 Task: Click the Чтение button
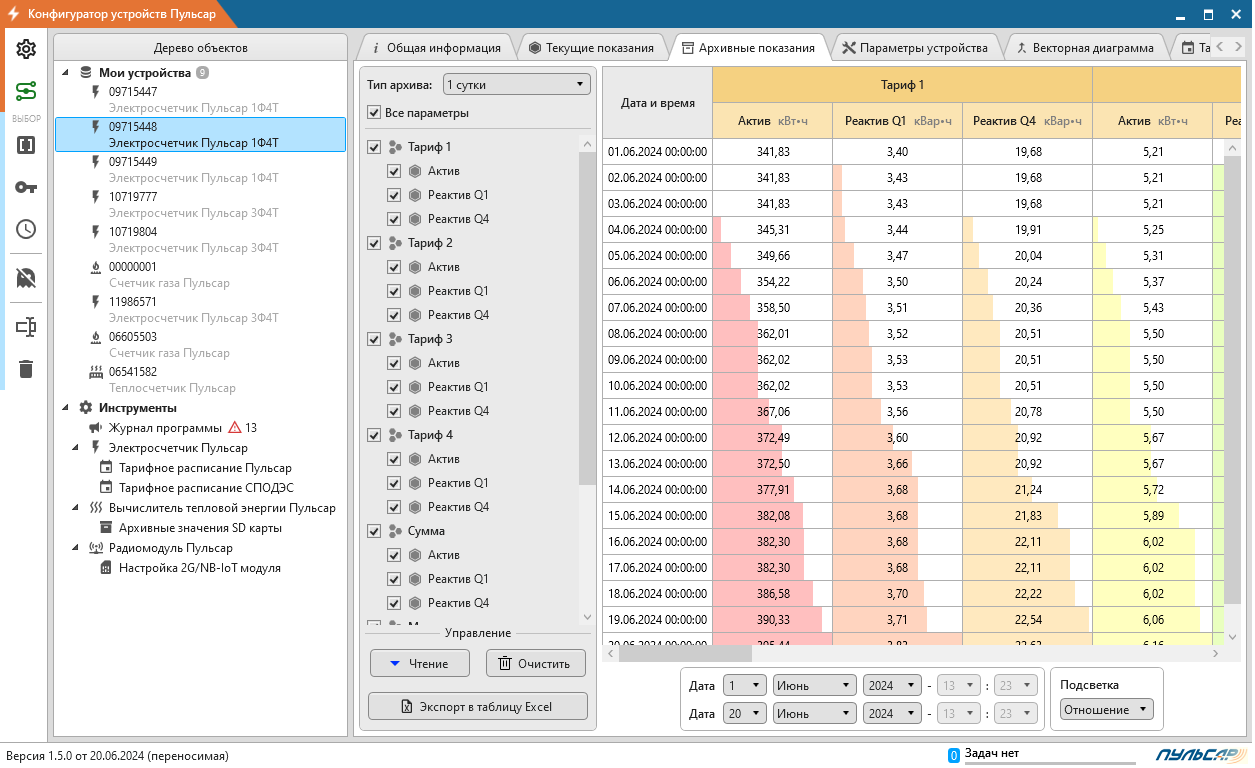pyautogui.click(x=421, y=663)
